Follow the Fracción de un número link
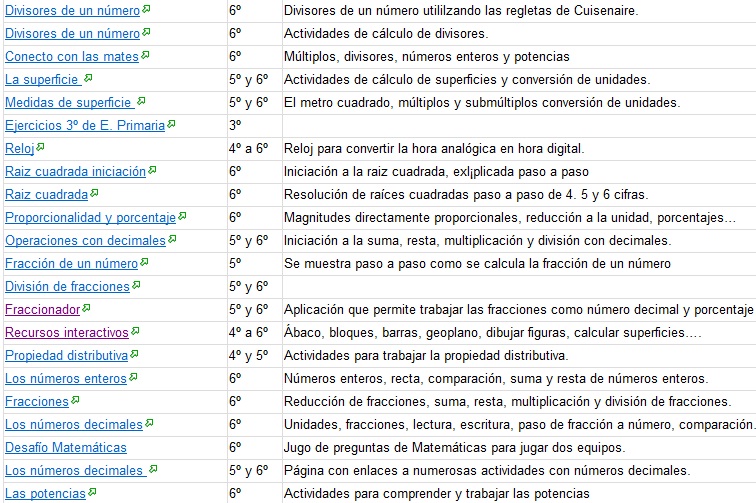The height and width of the screenshot is (503, 756). (71, 264)
